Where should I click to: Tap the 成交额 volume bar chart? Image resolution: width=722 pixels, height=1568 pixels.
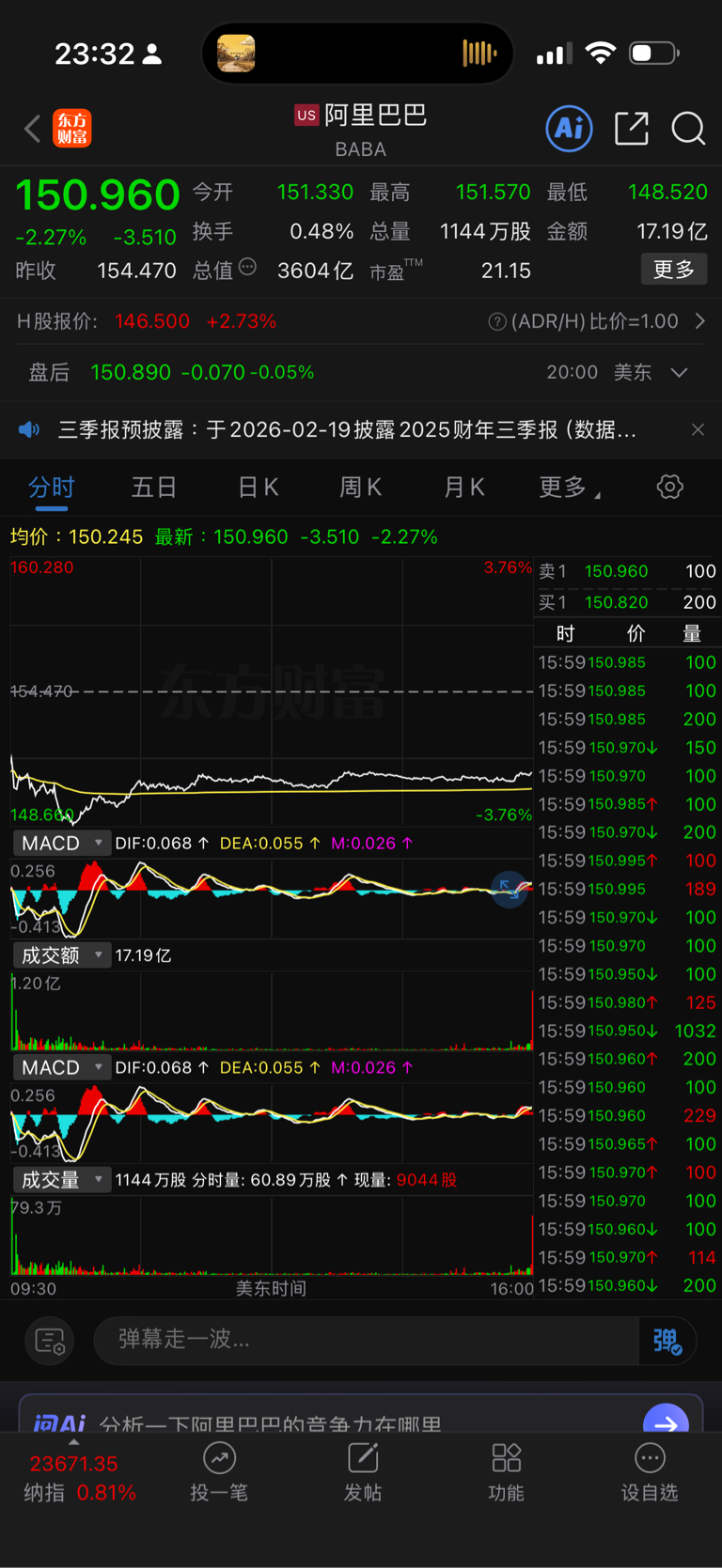click(x=271, y=1012)
